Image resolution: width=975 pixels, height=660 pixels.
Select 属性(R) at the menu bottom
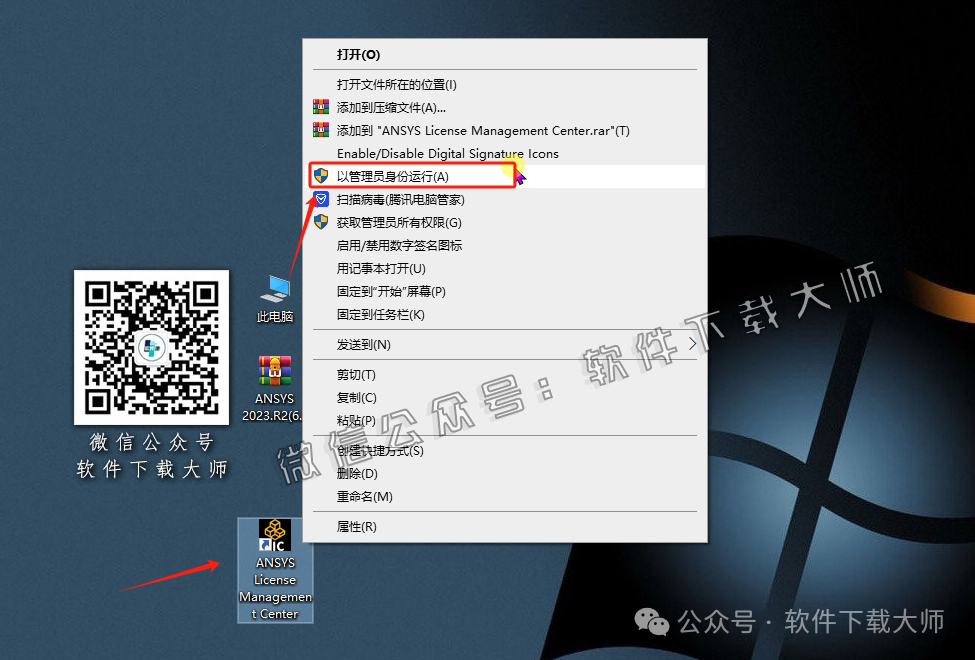(358, 526)
